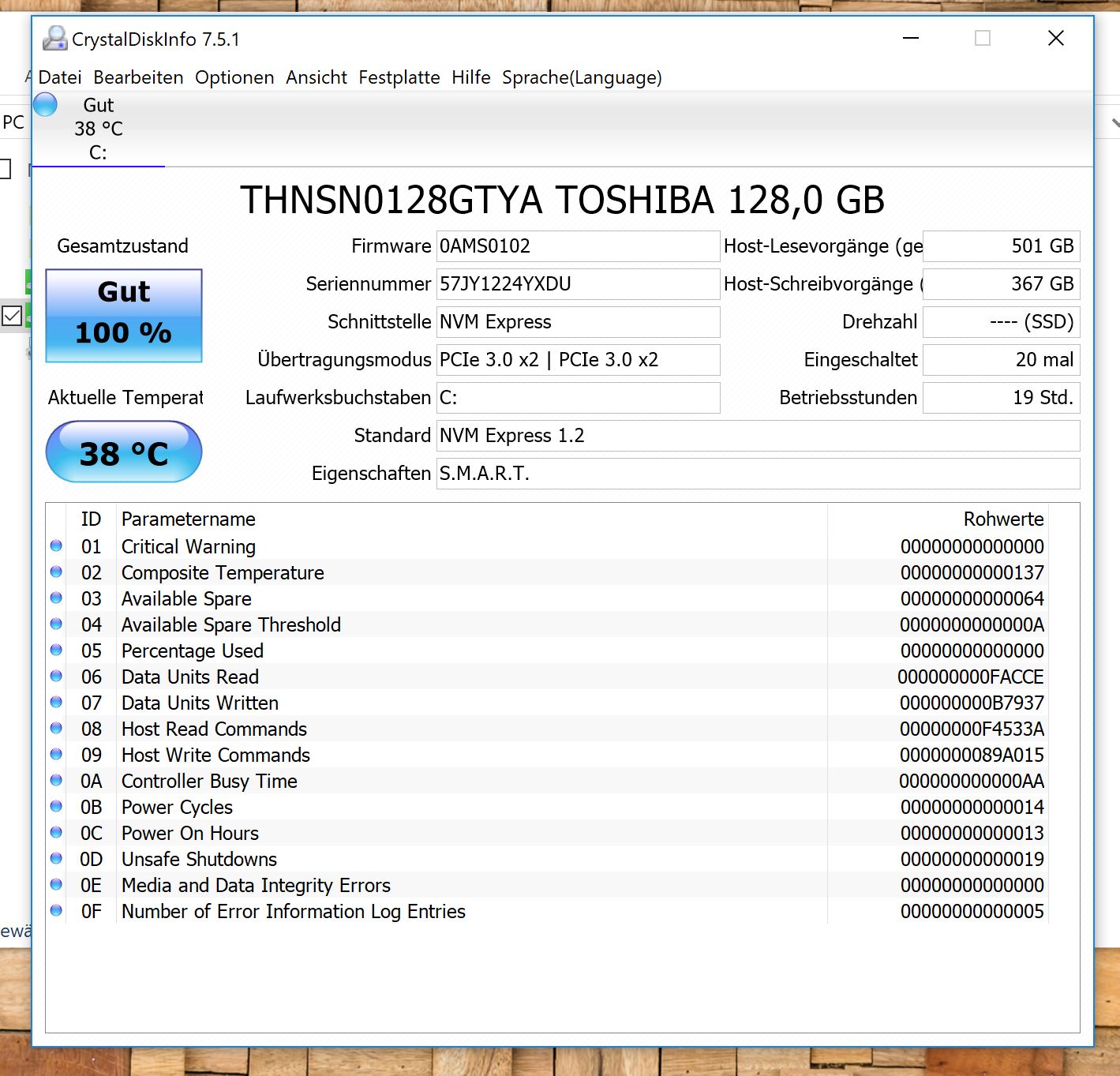The image size is (1120, 1076).
Task: Click the blue drive status orb for C:
Action: click(x=46, y=104)
